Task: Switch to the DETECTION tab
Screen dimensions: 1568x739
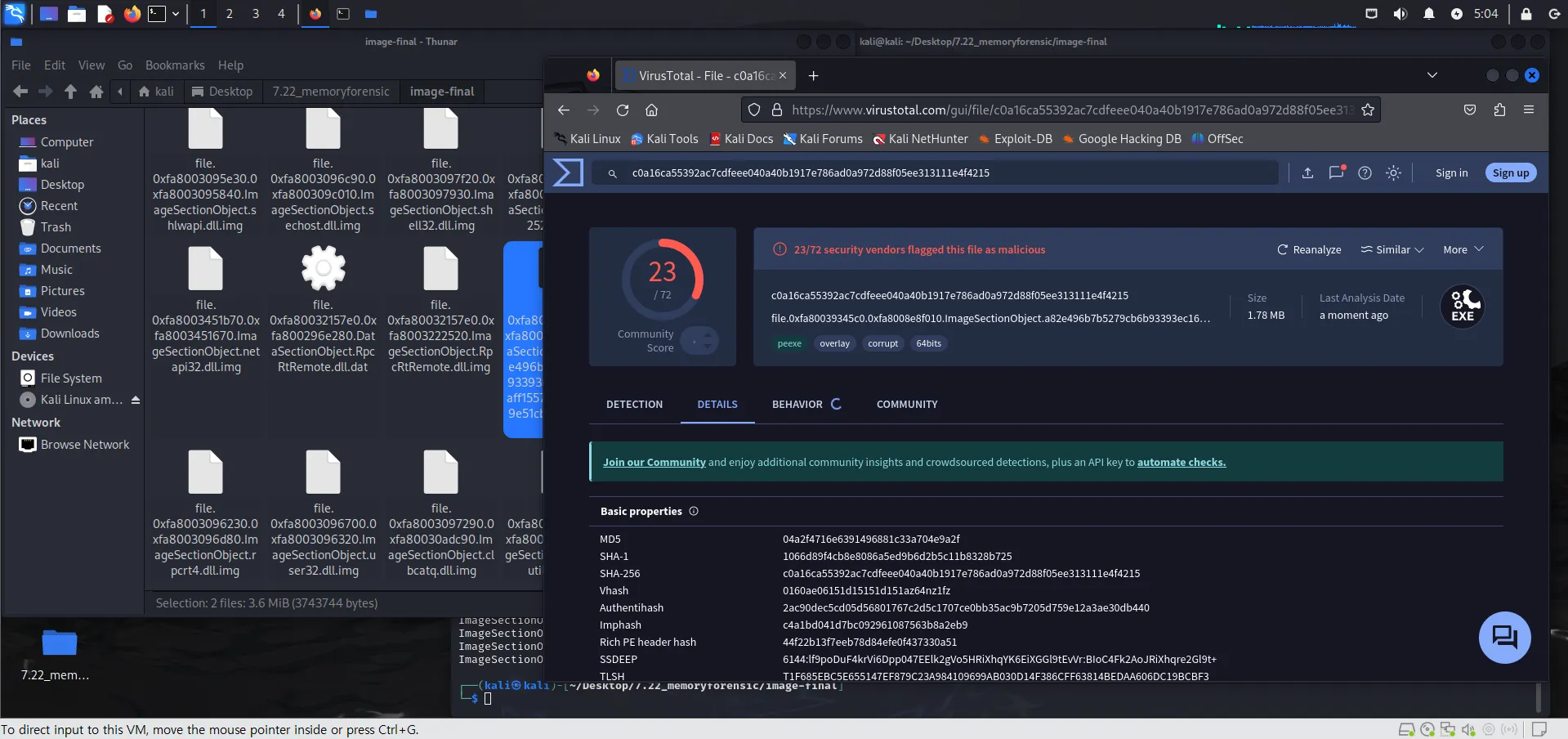Action: [634, 404]
